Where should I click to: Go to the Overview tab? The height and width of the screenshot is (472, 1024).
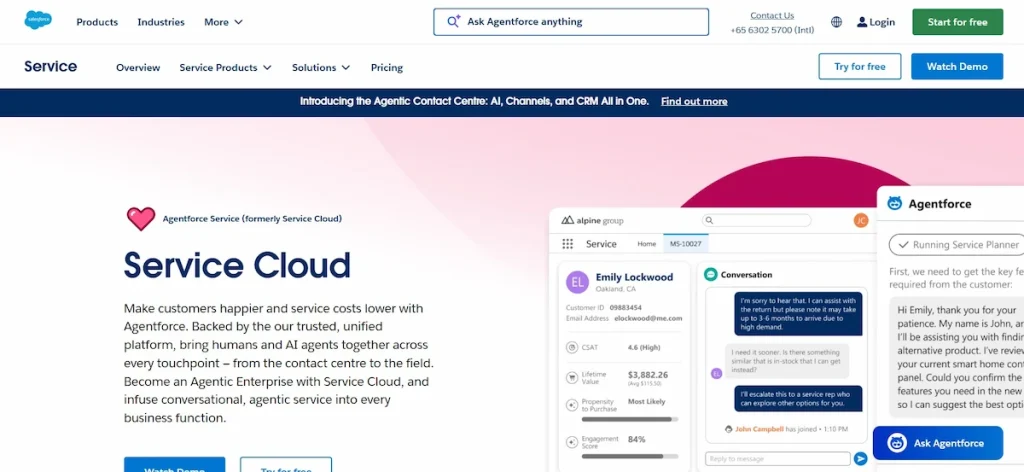[138, 67]
